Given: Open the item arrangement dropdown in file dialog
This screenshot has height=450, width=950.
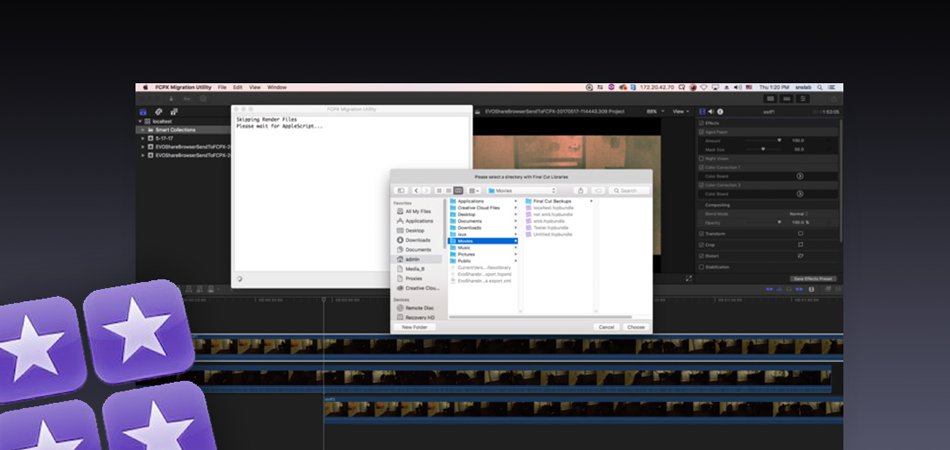Looking at the screenshot, I should [474, 191].
